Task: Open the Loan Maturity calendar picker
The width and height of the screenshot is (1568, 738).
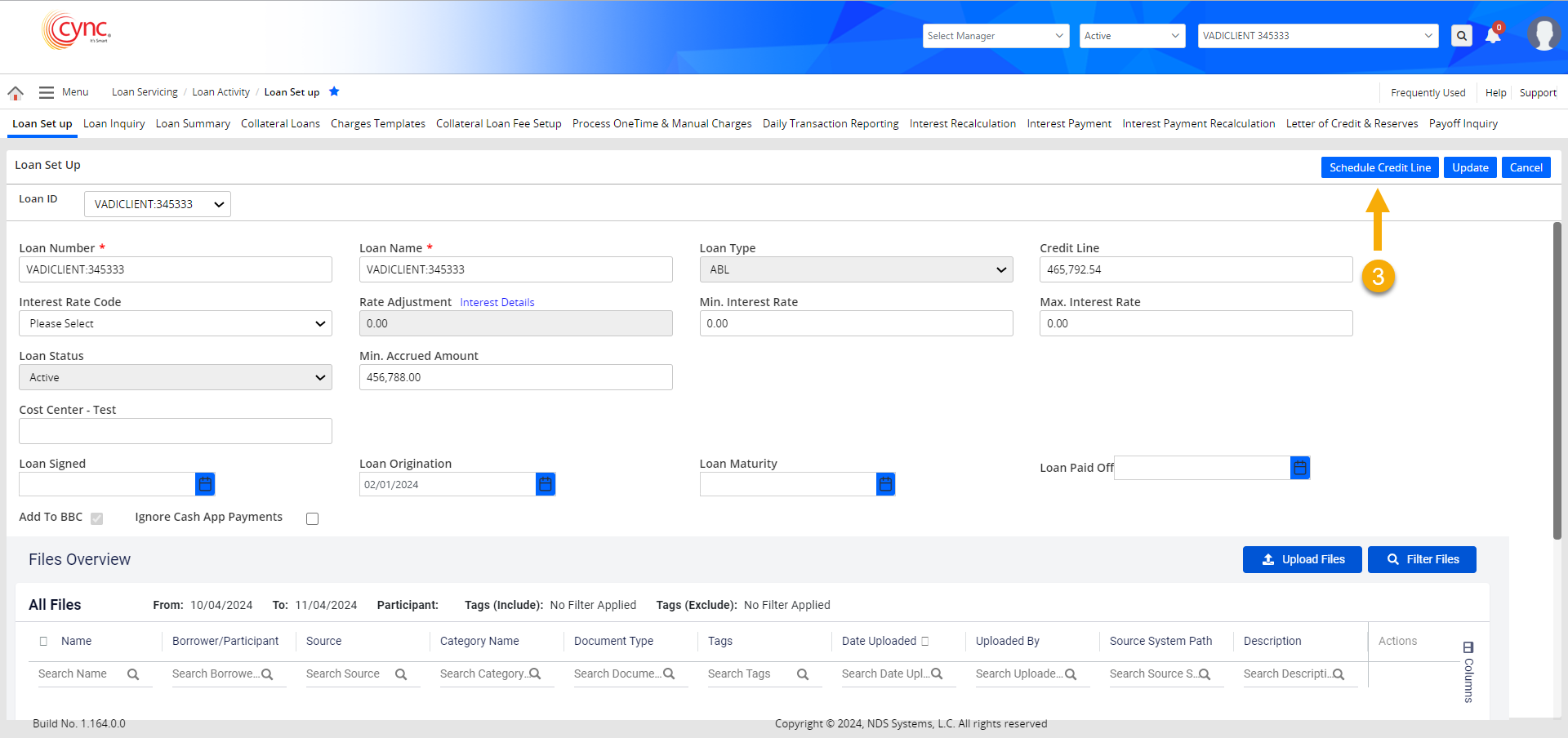Action: click(885, 484)
